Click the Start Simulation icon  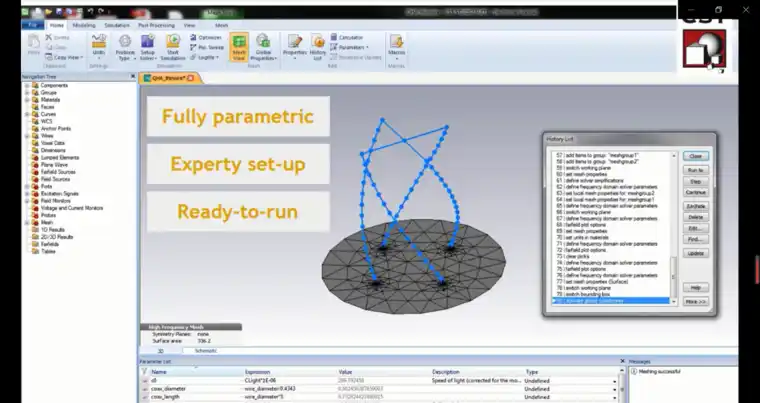pos(173,48)
